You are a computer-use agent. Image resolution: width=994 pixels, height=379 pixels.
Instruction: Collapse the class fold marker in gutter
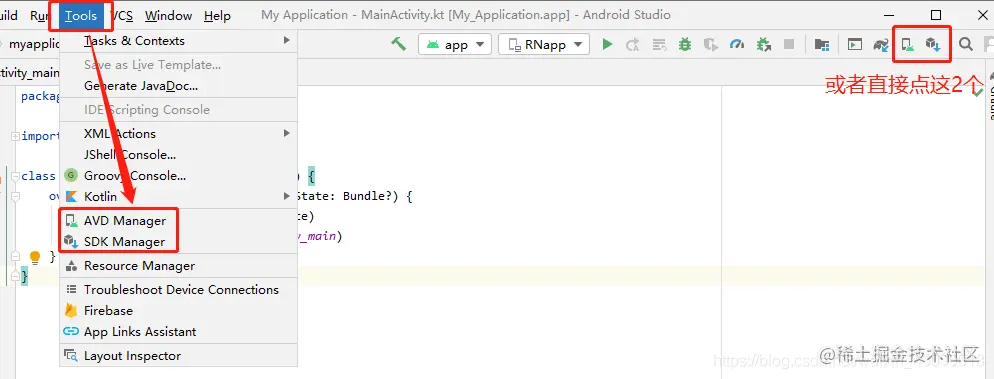click(15, 176)
